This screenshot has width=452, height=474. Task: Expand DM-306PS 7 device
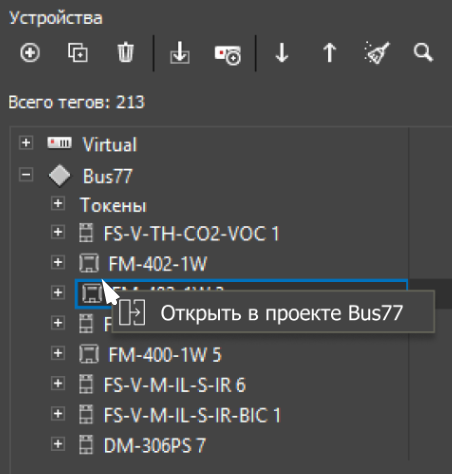pos(58,444)
